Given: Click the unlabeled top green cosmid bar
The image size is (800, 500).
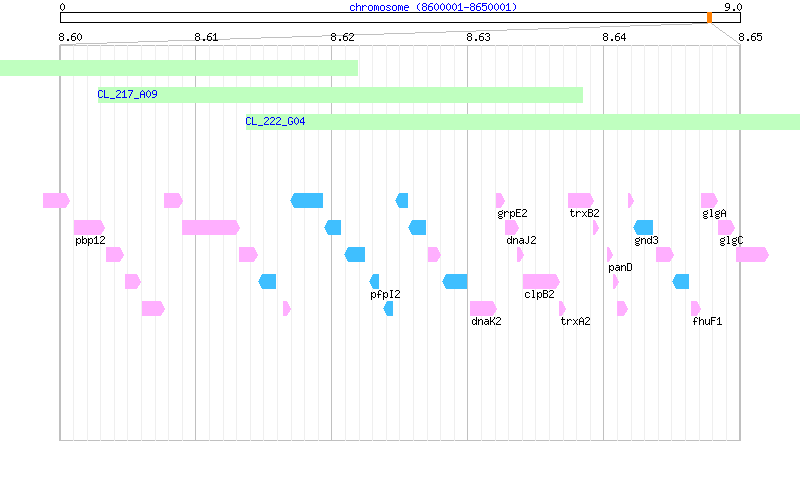Looking at the screenshot, I should tap(179, 68).
